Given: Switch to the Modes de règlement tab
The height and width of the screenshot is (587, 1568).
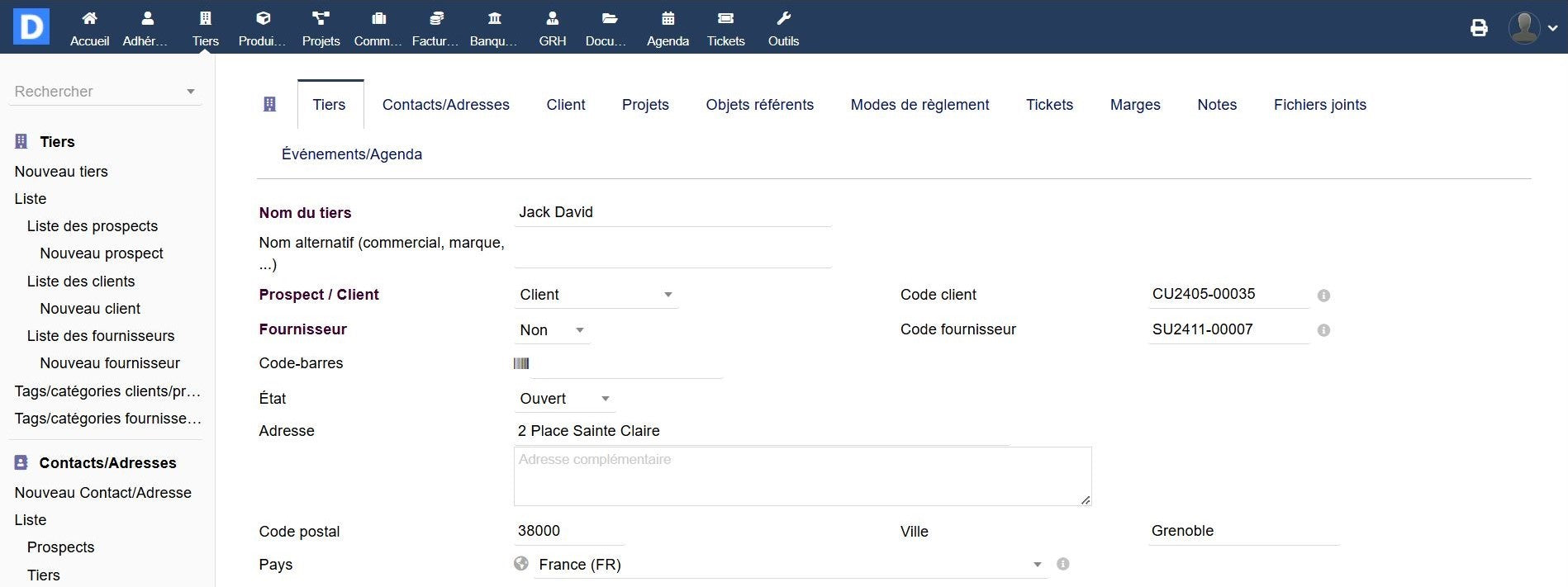Looking at the screenshot, I should [x=919, y=105].
